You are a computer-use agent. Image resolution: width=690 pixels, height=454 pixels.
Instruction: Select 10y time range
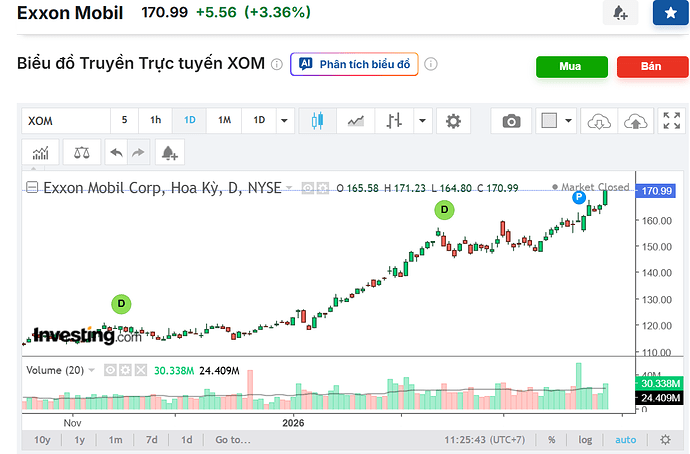click(x=42, y=440)
